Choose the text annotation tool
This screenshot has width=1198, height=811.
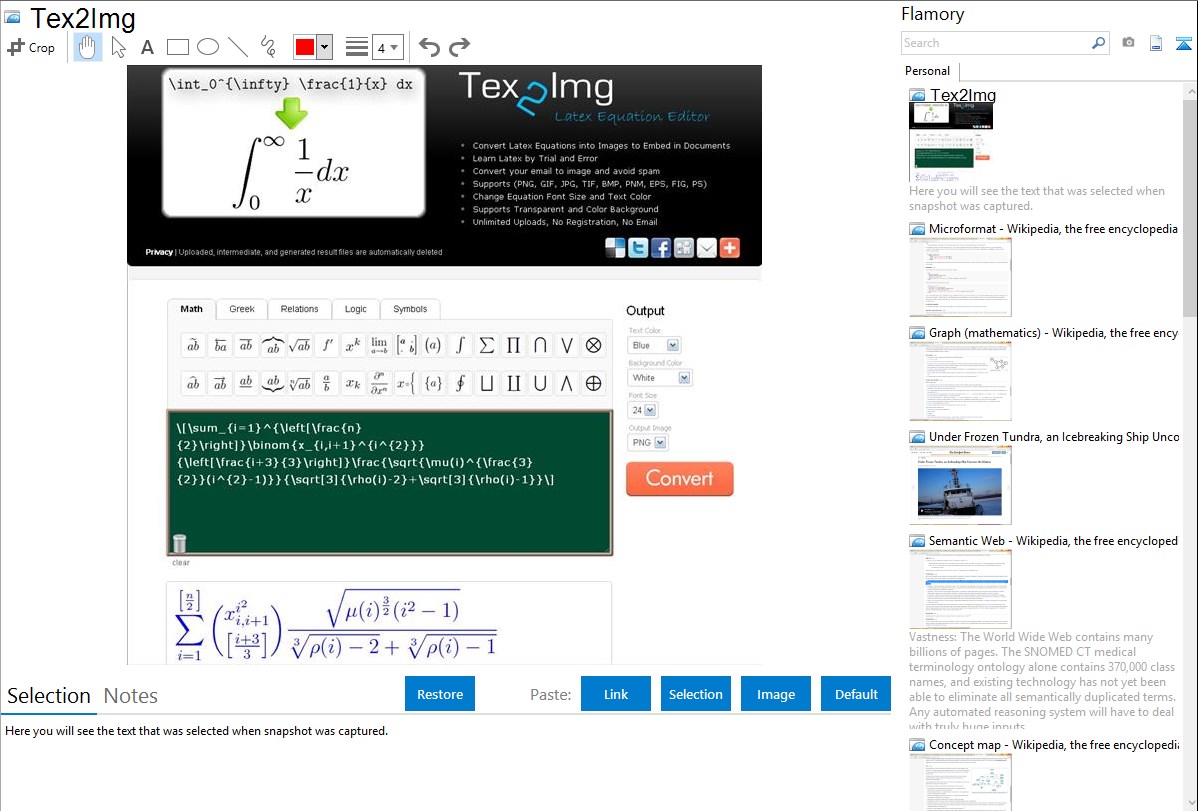click(147, 47)
